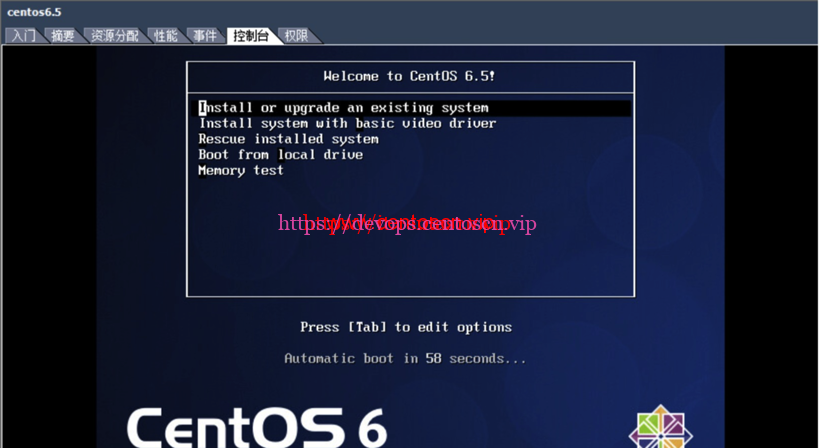
Task: Switch to the 摘要 tab
Action: pos(62,36)
